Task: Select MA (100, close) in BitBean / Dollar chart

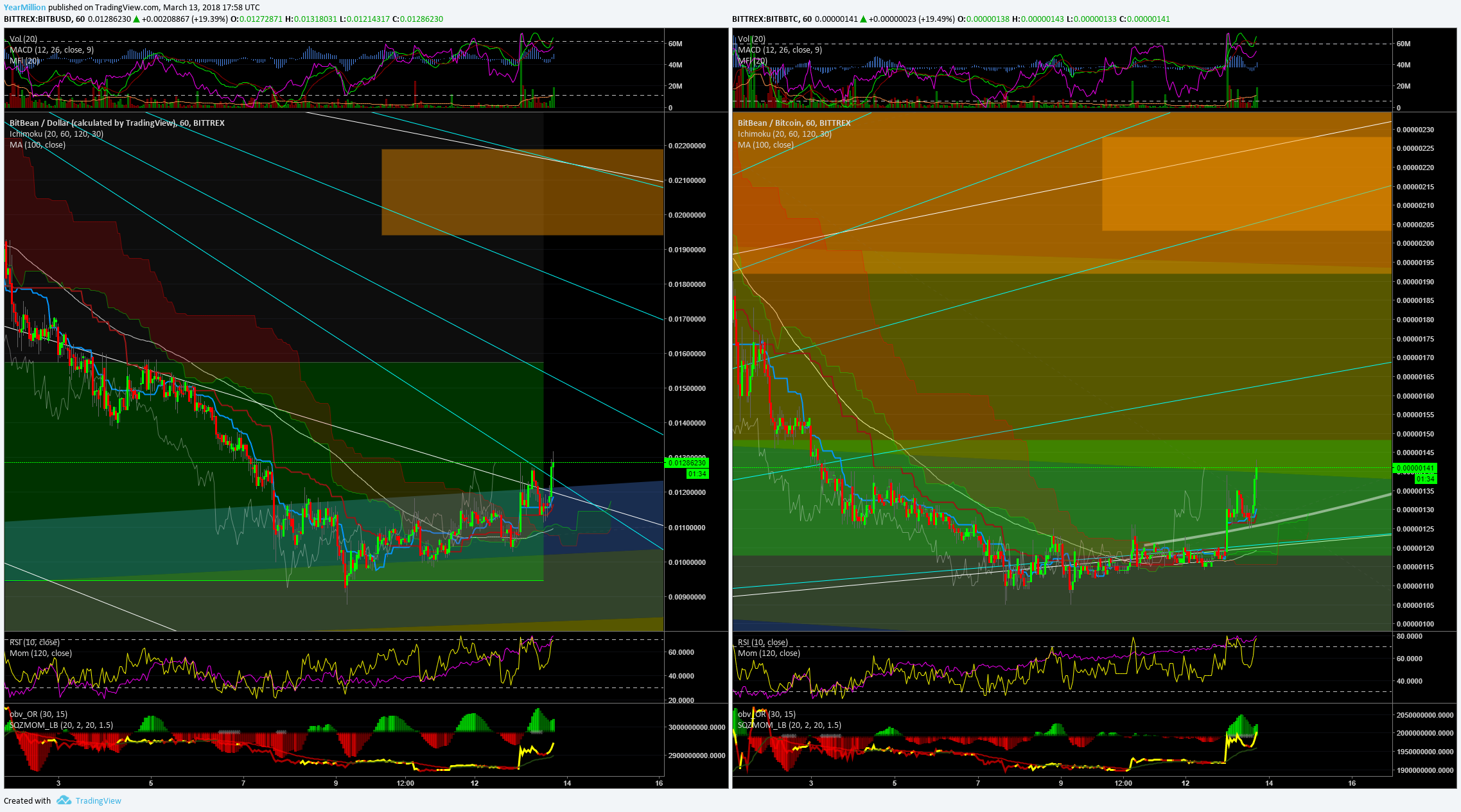Action: tap(37, 145)
